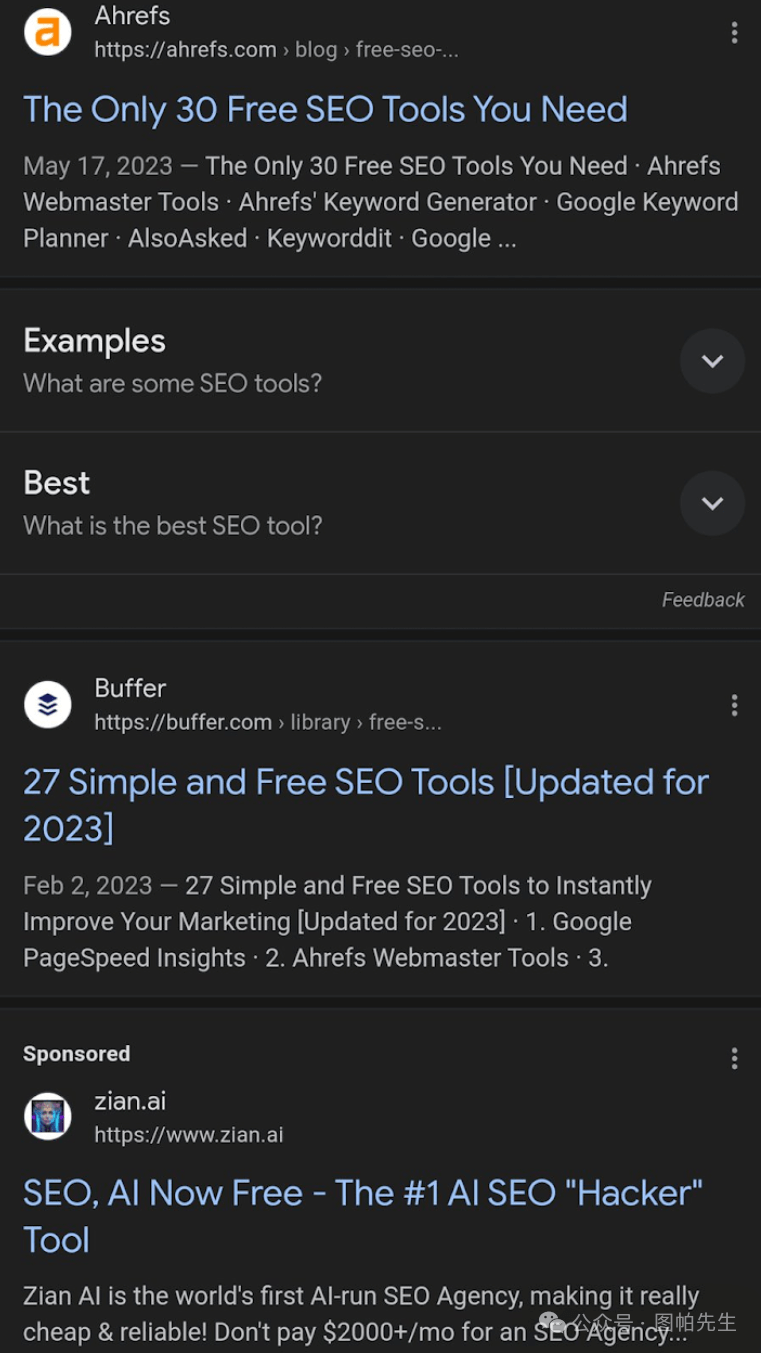Open 'SEO, AI Now Free' sponsored link
The width and height of the screenshot is (761, 1353).
(363, 1216)
